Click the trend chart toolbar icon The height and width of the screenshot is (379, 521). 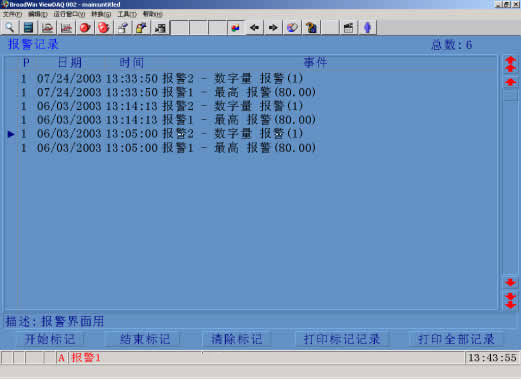pos(66,27)
